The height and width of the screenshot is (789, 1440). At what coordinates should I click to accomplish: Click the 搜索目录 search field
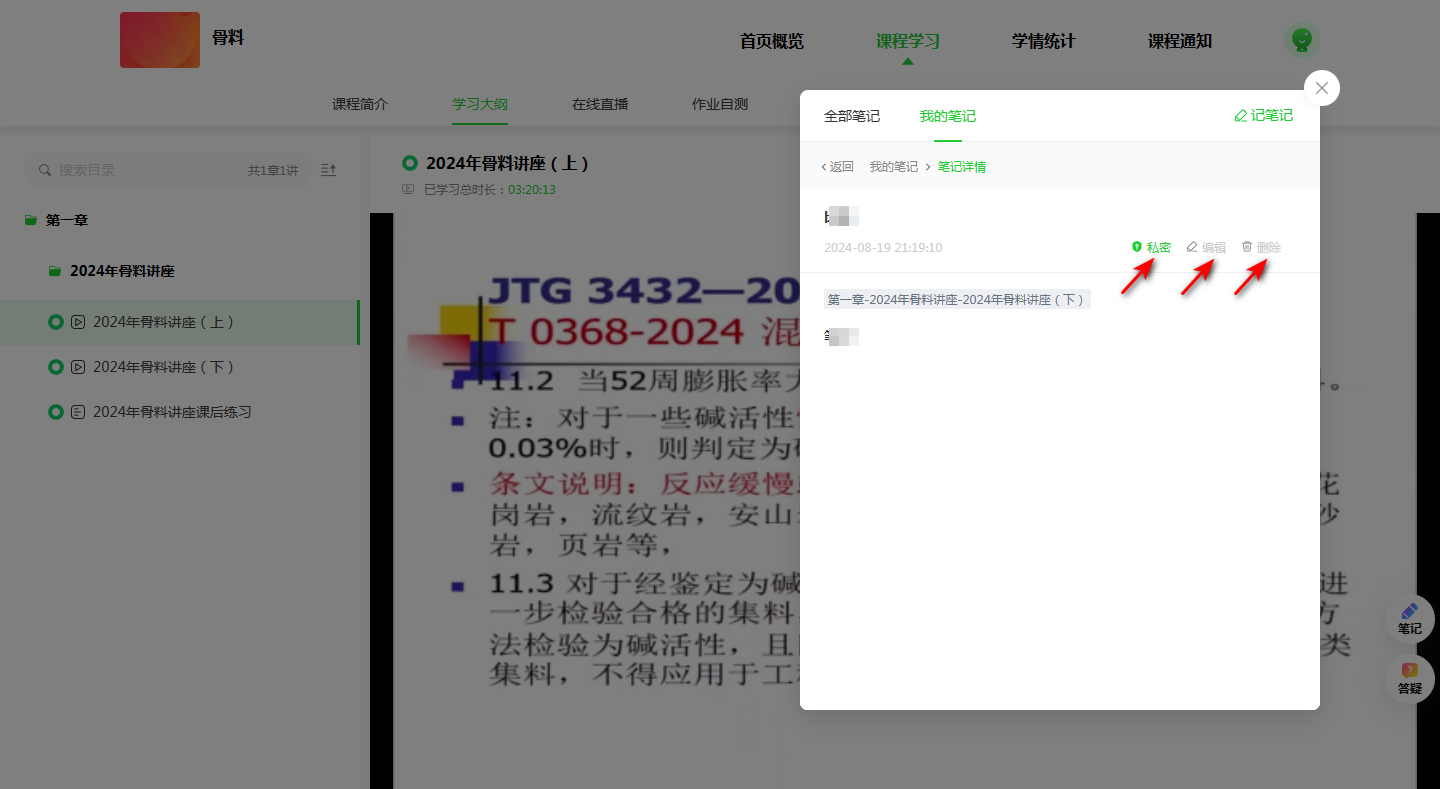pos(140,170)
